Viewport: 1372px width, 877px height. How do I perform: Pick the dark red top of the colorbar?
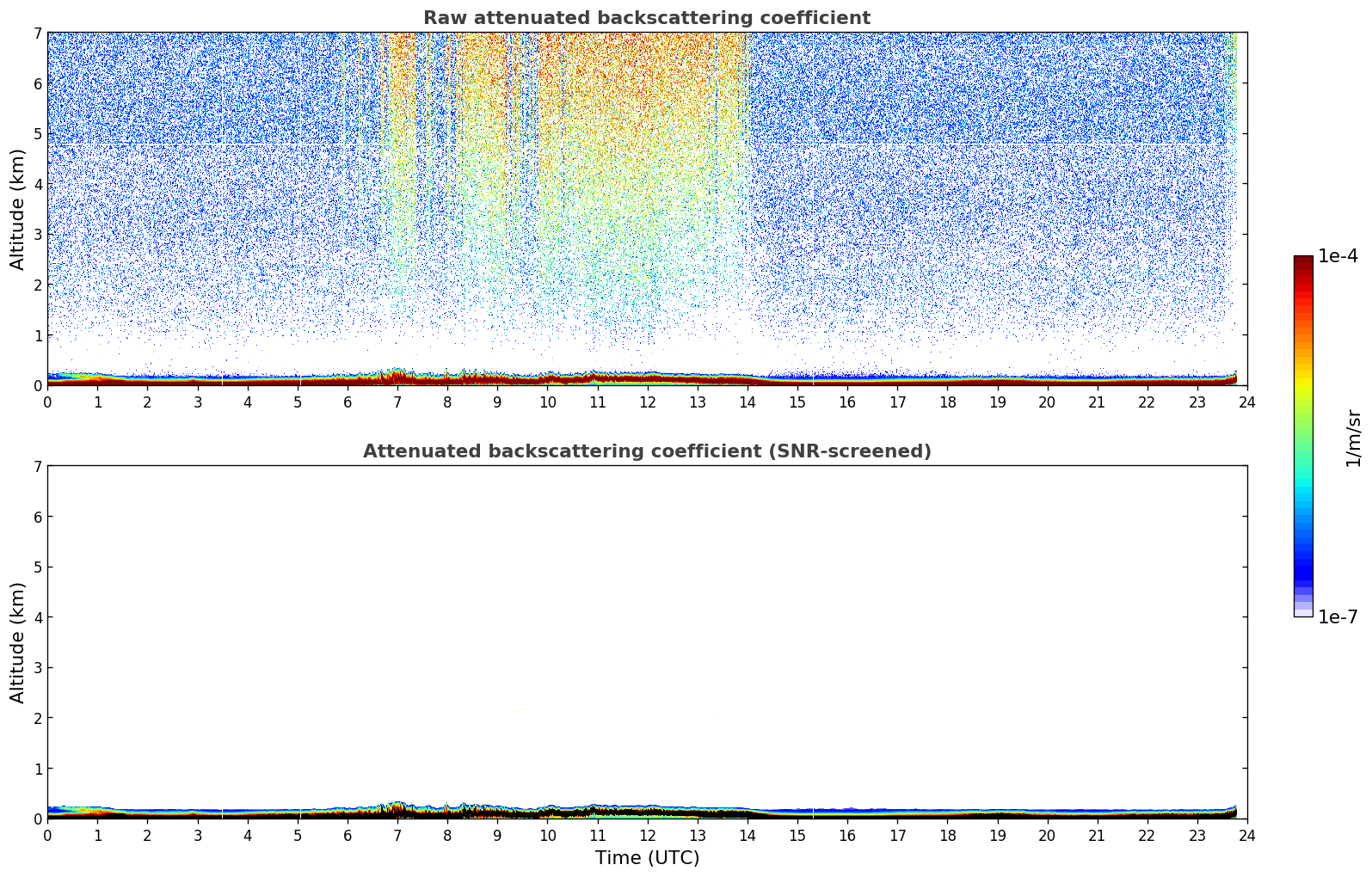click(x=1303, y=264)
